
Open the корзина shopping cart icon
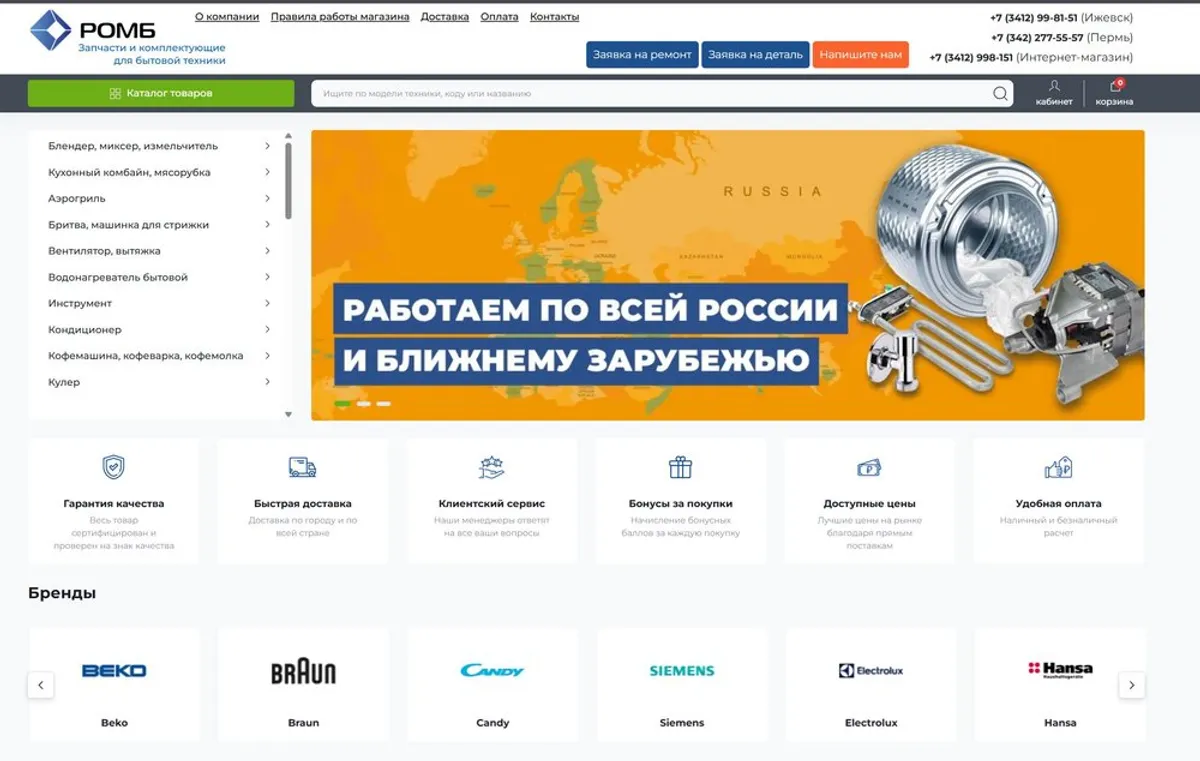pyautogui.click(x=1115, y=86)
